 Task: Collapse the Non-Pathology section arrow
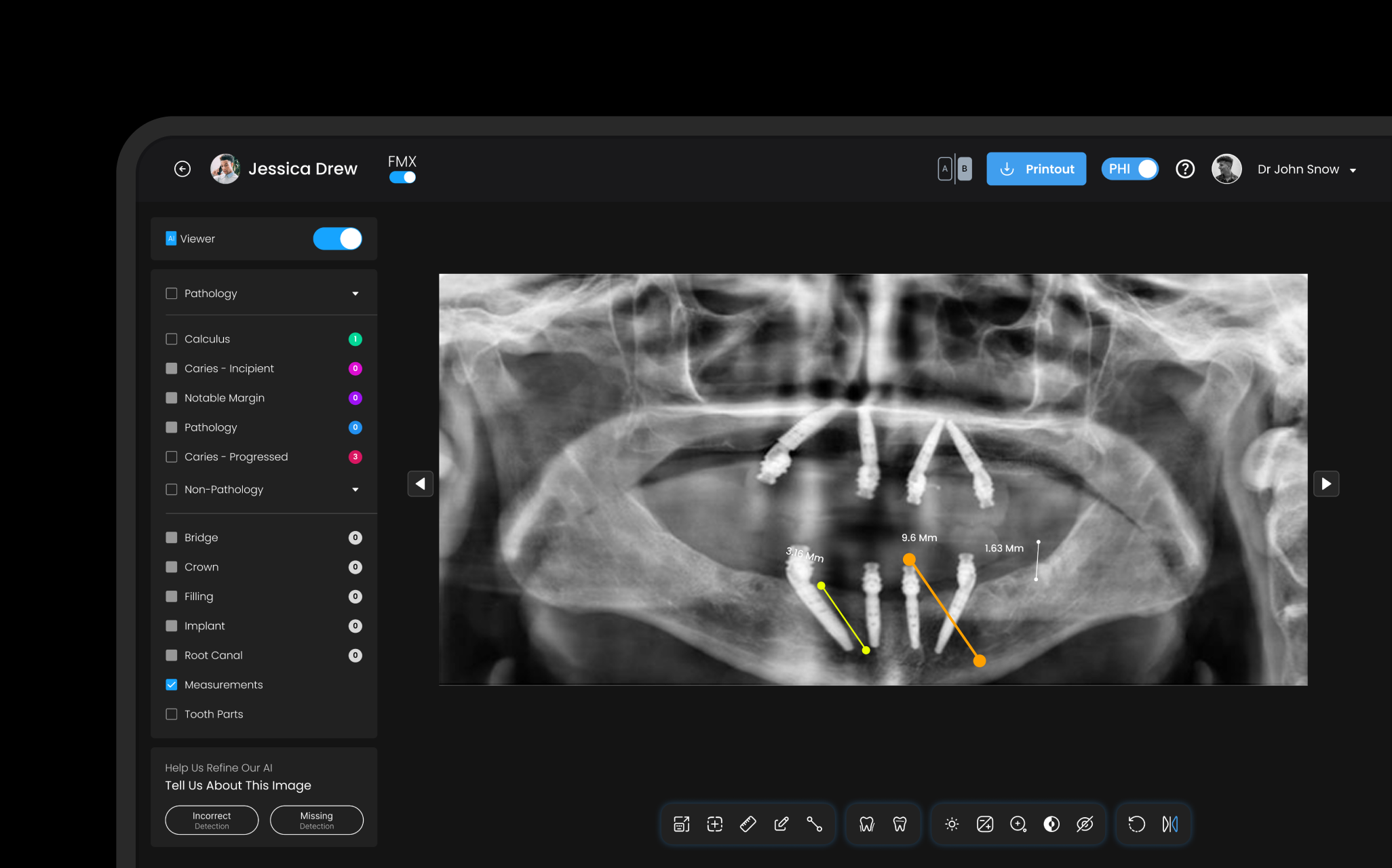point(355,490)
